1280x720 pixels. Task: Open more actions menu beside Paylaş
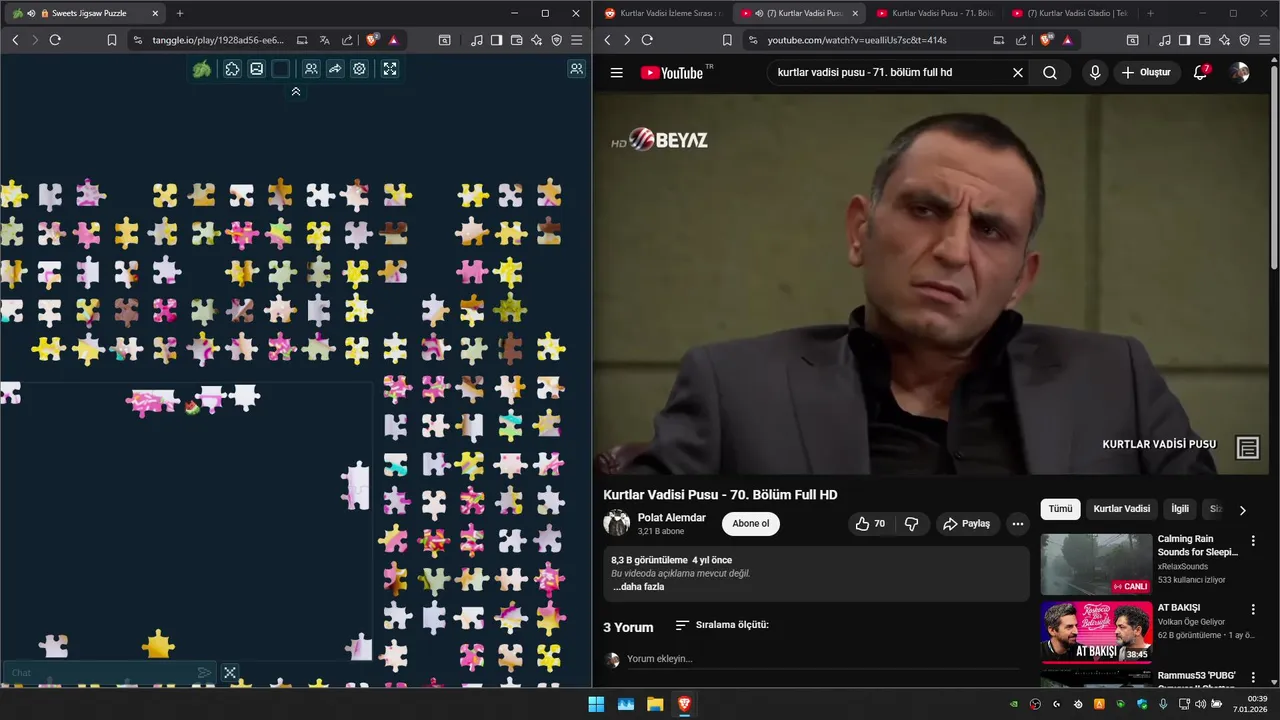(1018, 524)
